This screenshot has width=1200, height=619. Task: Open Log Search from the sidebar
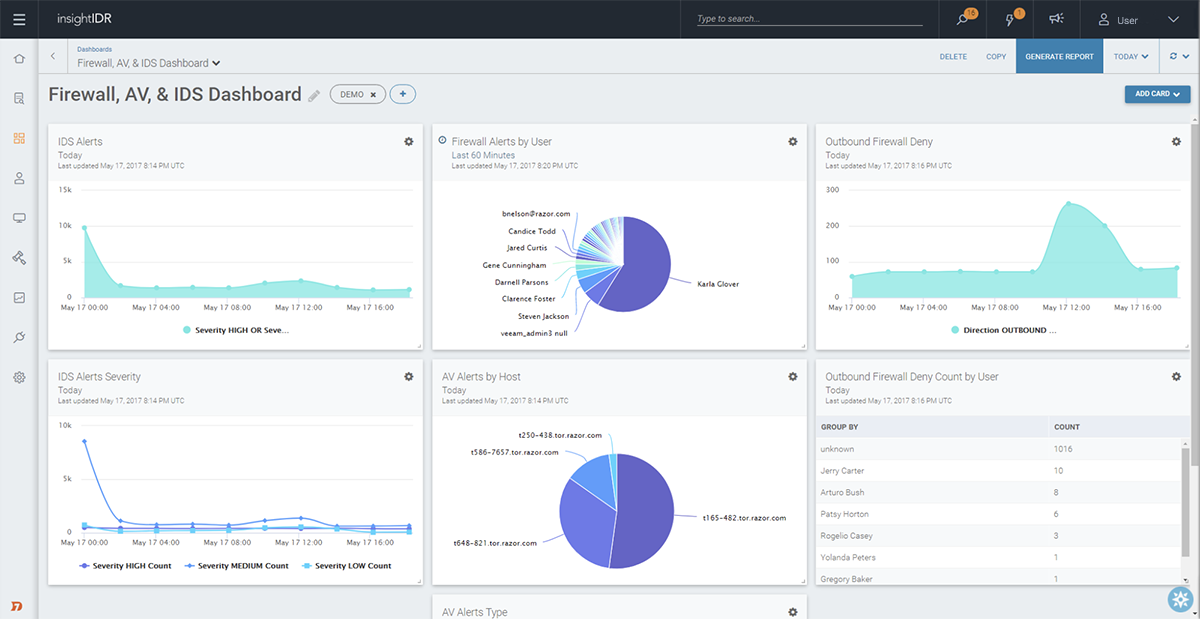click(x=19, y=98)
